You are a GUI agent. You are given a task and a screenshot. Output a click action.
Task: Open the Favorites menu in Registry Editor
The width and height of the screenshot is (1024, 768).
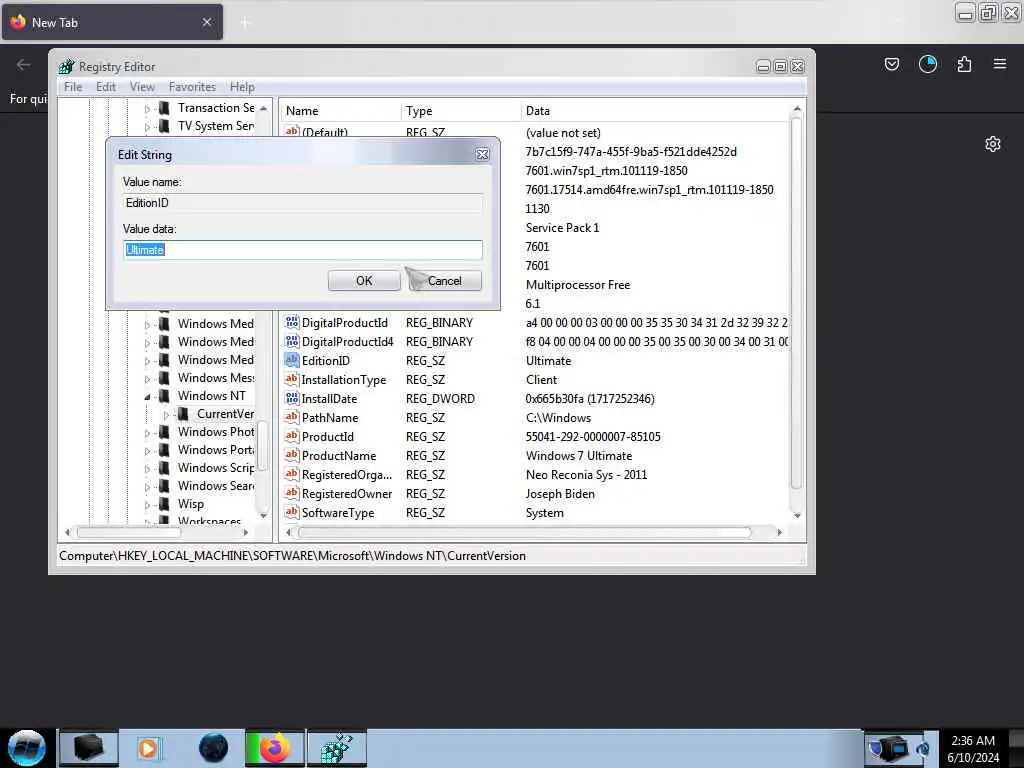pyautogui.click(x=192, y=87)
